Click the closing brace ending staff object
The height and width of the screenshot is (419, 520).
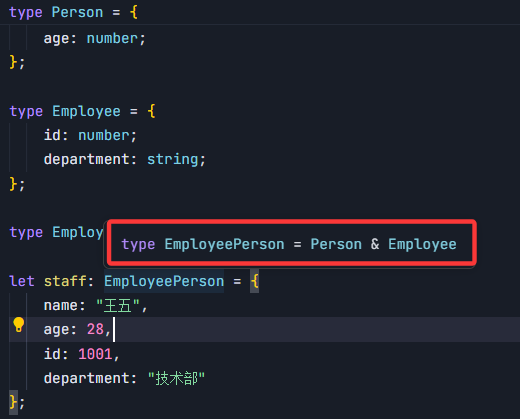13,402
